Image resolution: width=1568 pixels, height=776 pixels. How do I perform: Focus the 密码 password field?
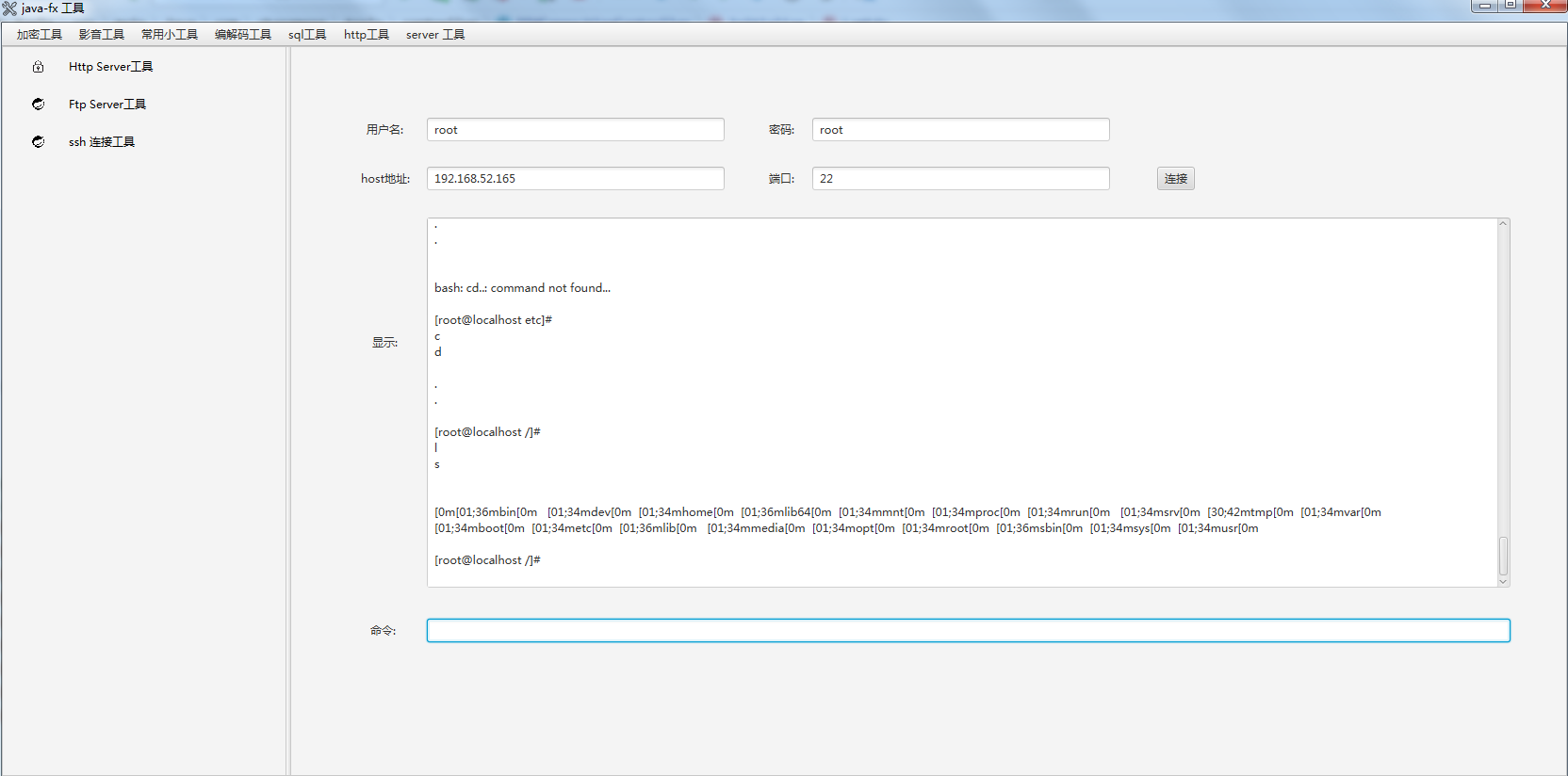tap(960, 130)
